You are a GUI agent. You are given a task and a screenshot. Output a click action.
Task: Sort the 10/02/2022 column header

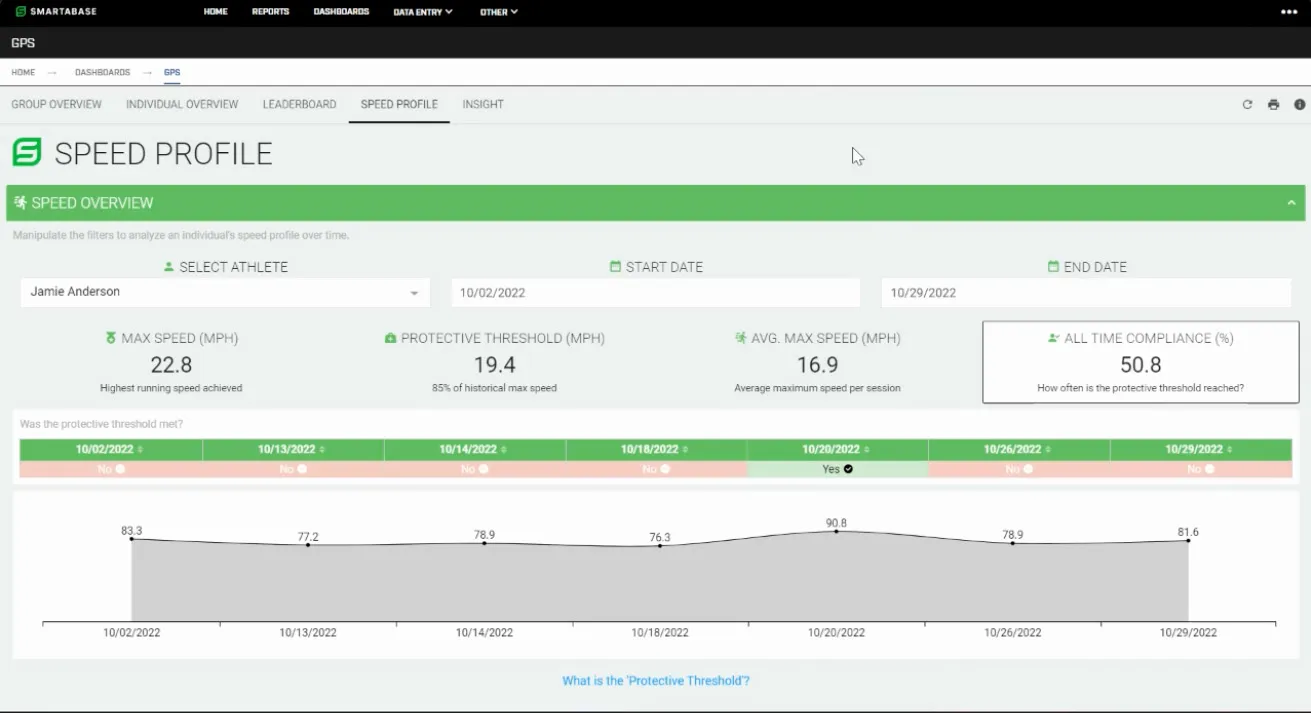[x=110, y=450]
